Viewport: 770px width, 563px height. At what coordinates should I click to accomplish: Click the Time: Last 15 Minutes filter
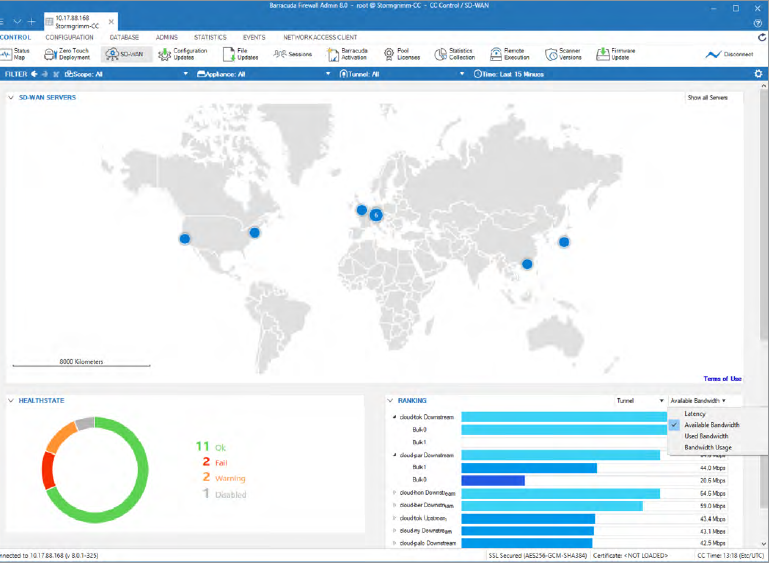coord(509,74)
